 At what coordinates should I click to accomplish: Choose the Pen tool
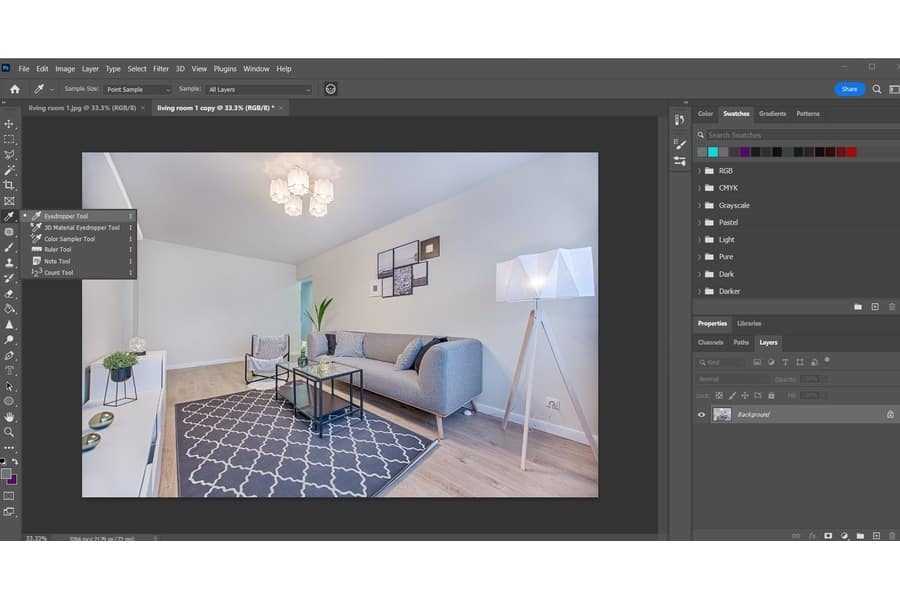coord(9,355)
